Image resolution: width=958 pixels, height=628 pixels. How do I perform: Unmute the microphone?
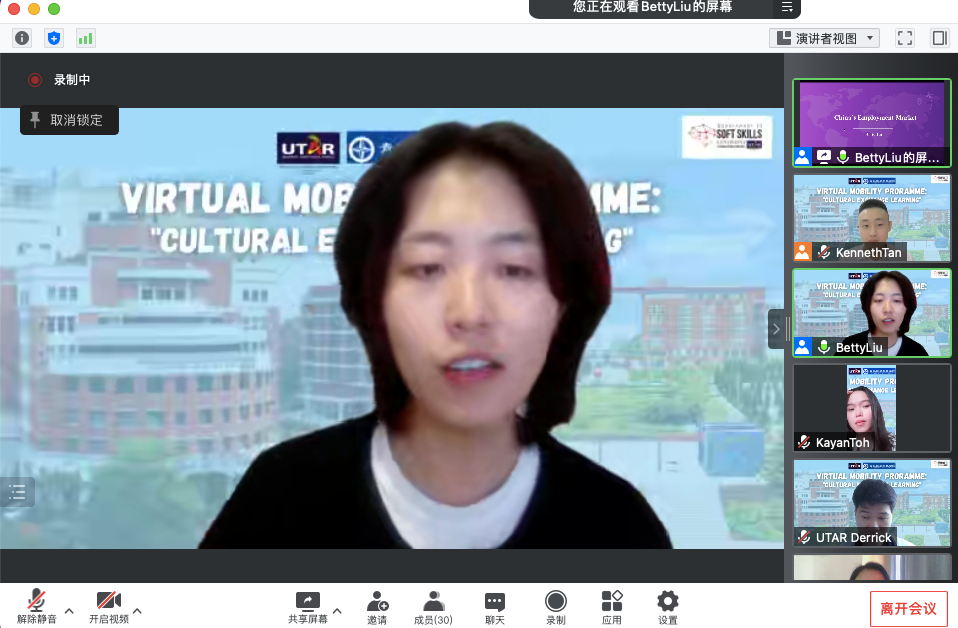point(36,606)
